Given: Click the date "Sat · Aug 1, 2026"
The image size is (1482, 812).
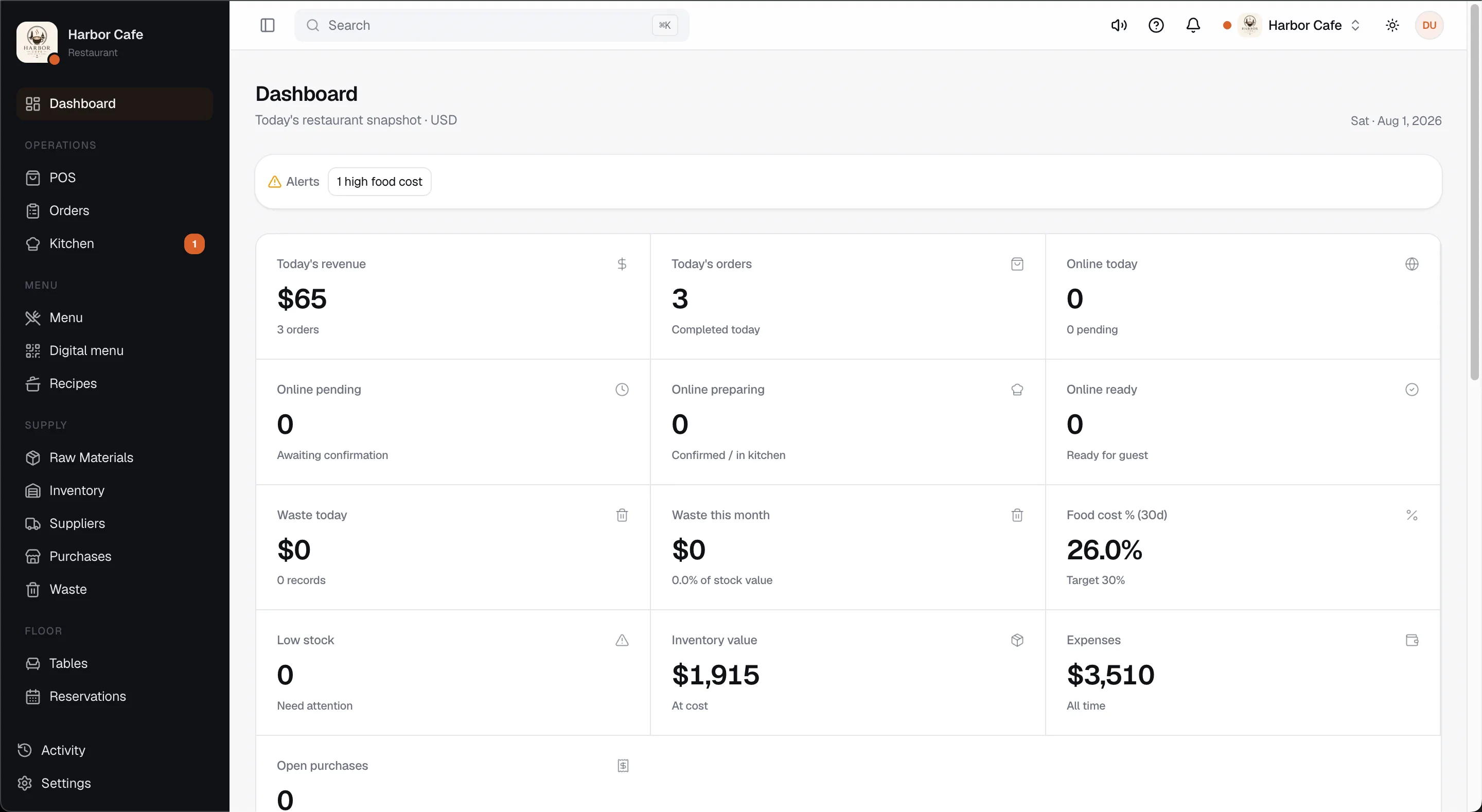Looking at the screenshot, I should point(1396,121).
